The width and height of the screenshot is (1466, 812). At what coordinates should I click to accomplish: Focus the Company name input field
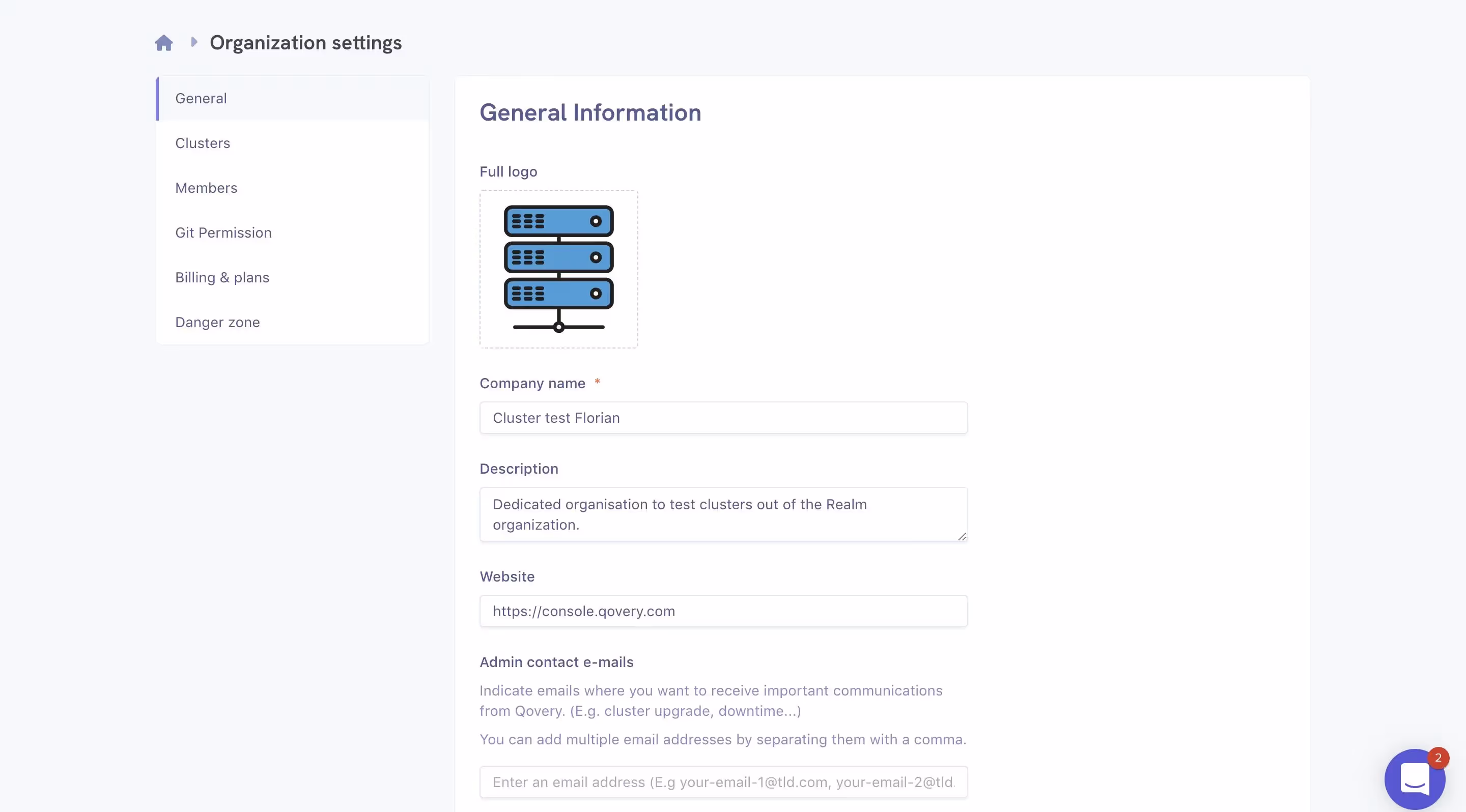click(x=723, y=418)
